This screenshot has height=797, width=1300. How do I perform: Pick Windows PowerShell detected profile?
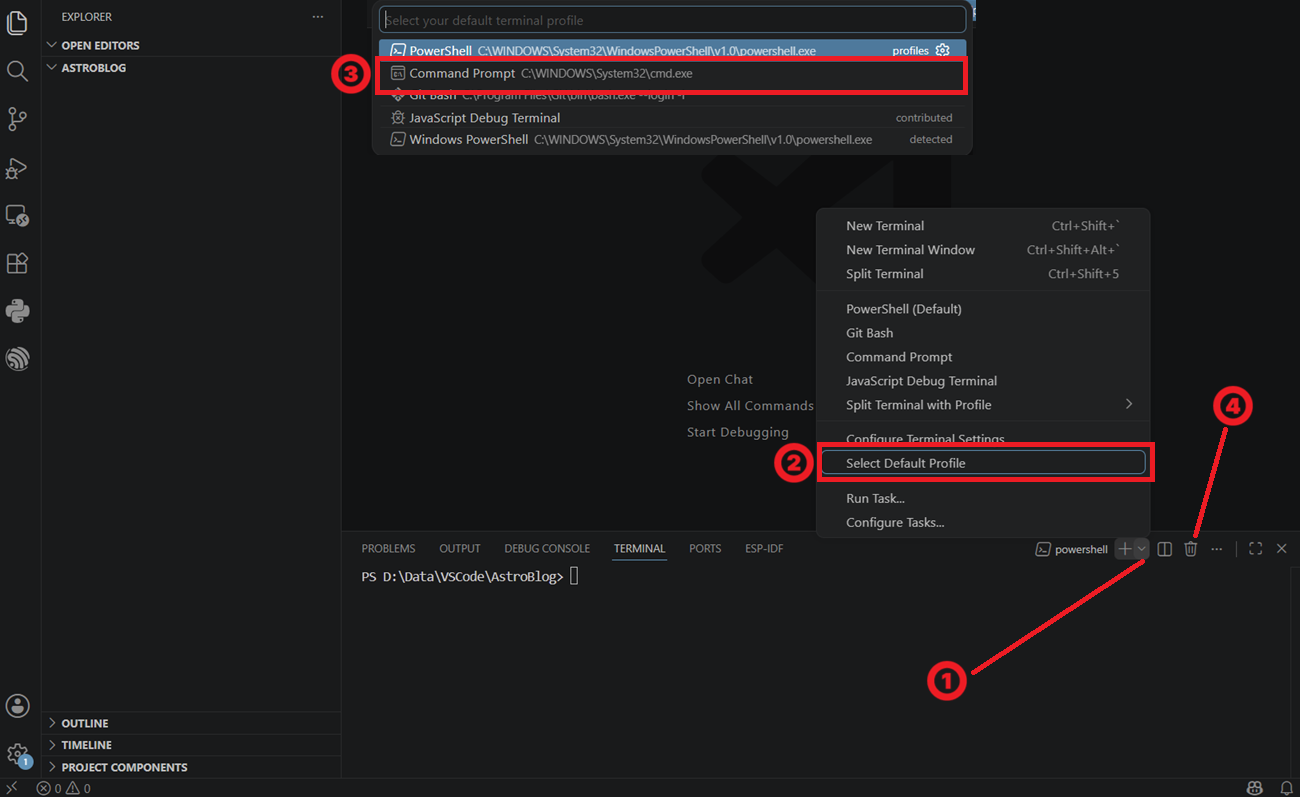click(x=672, y=140)
